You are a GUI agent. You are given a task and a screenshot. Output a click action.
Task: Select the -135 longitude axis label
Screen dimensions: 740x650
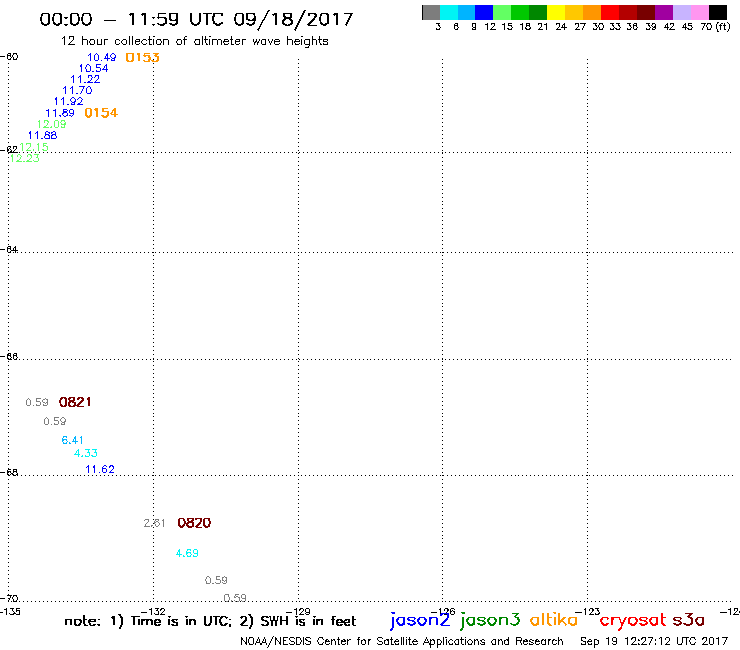[10, 612]
